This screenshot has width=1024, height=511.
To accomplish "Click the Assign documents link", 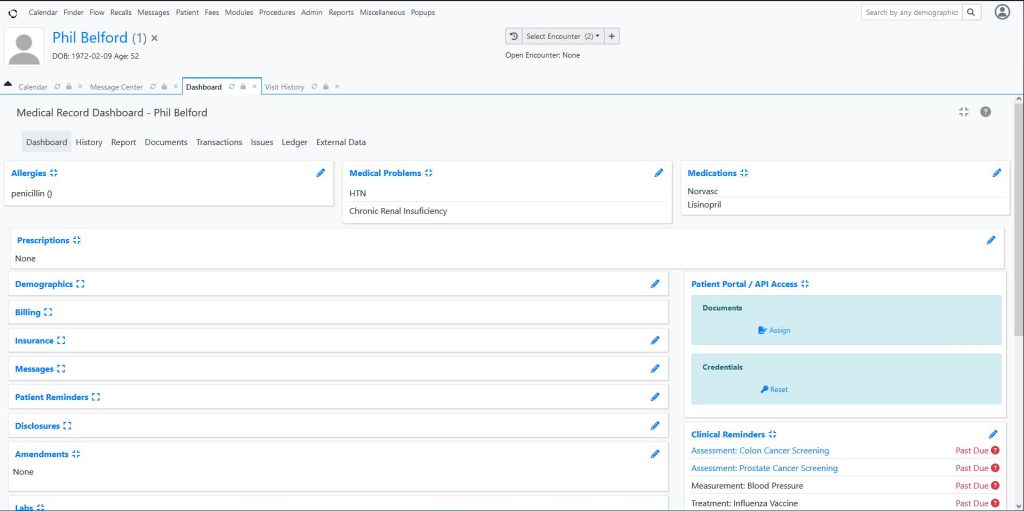I will [x=774, y=331].
